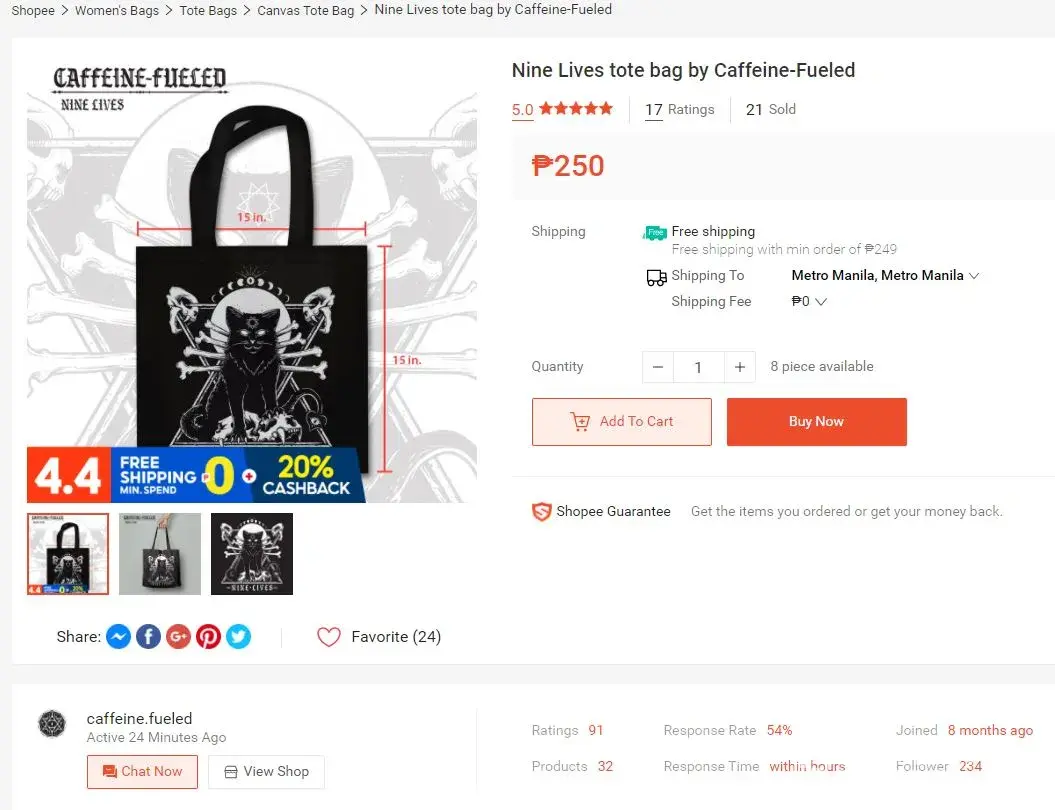Open Chat Now with the seller
This screenshot has width=1055, height=810.
(x=142, y=772)
